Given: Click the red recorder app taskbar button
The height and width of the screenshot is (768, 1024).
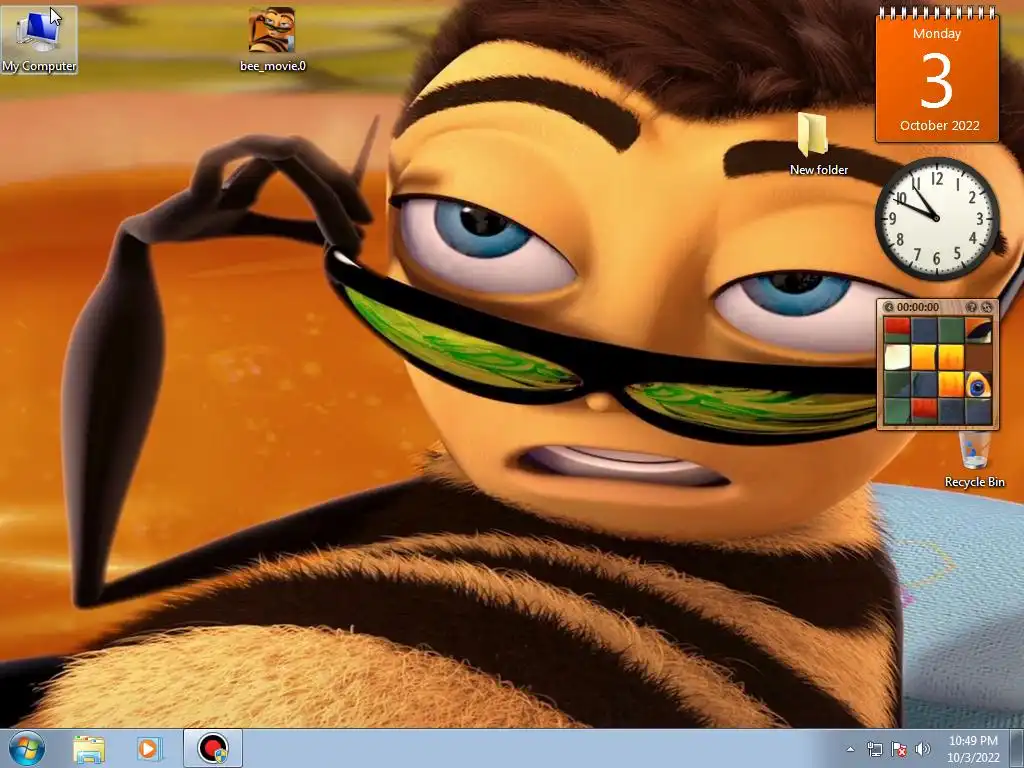Looking at the screenshot, I should click(213, 748).
